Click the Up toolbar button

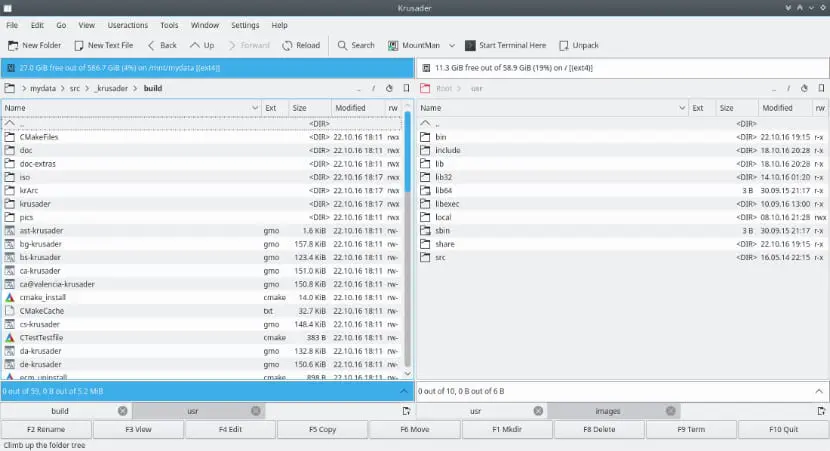point(202,46)
